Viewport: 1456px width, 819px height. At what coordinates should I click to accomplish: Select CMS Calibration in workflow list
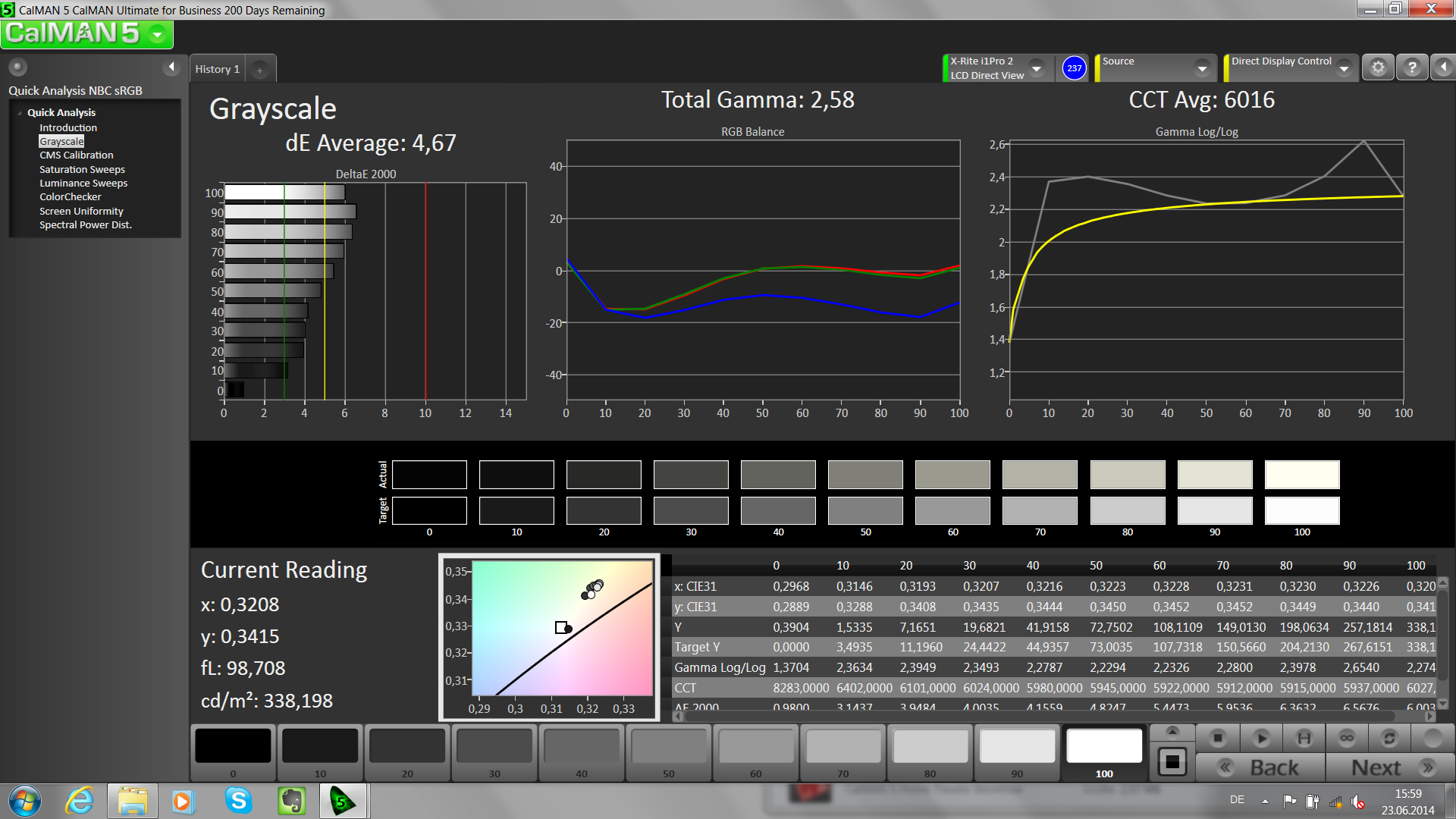(77, 155)
